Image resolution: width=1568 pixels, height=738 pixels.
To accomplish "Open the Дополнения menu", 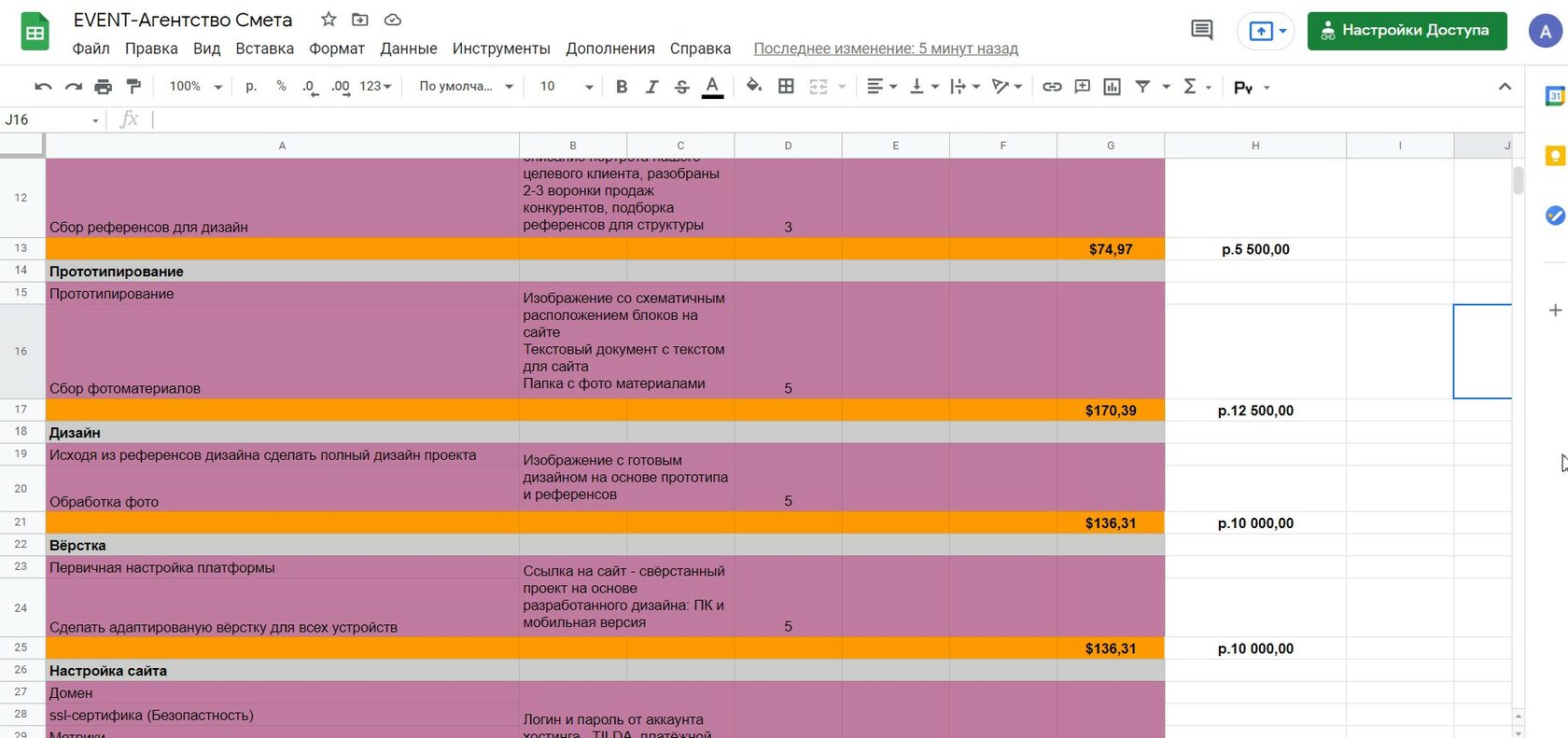I will (x=610, y=49).
